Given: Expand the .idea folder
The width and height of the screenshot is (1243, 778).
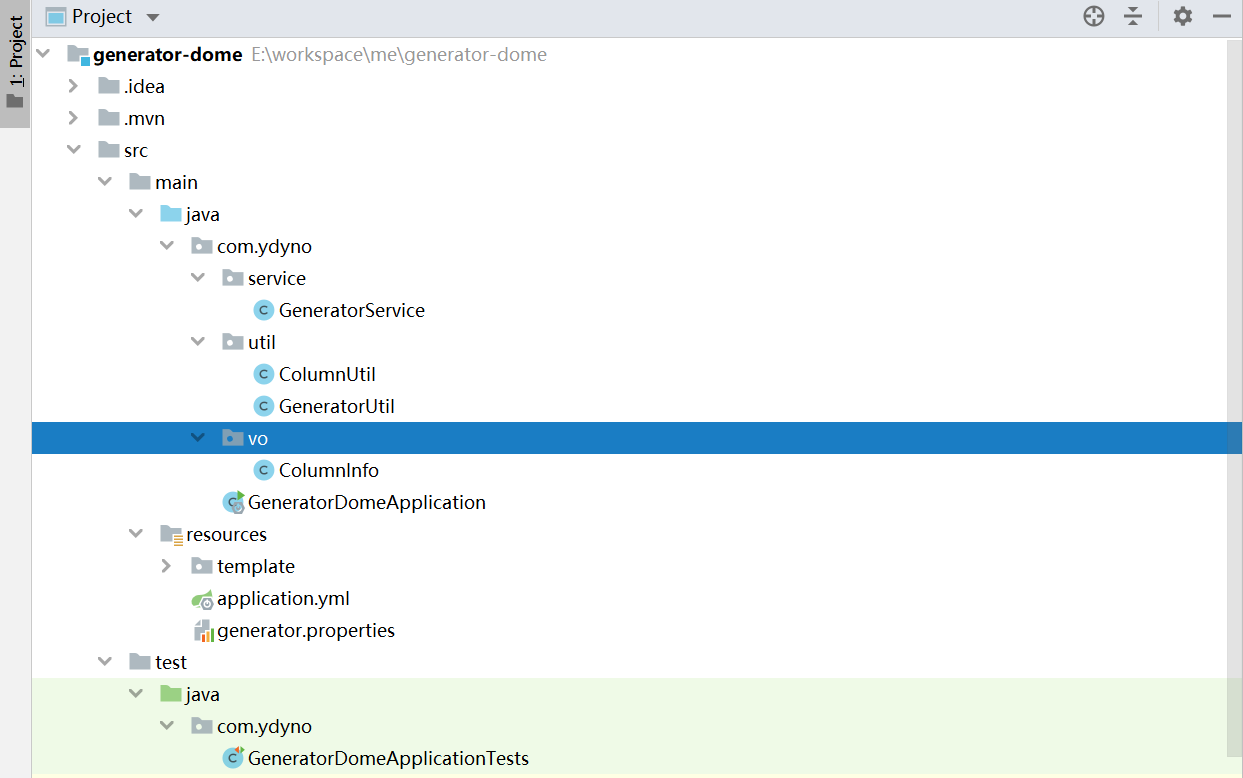Looking at the screenshot, I should [x=73, y=86].
